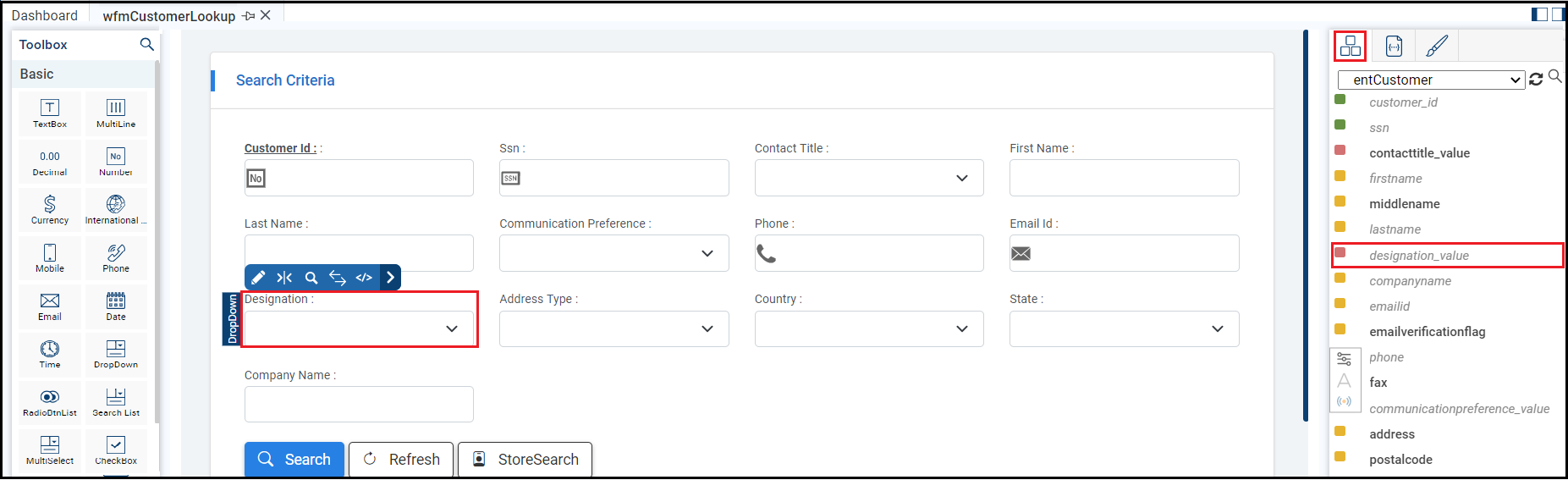Screen dimensions: 1568x480
Task: Click the broadcast signal icon in right panel
Action: 1344,401
